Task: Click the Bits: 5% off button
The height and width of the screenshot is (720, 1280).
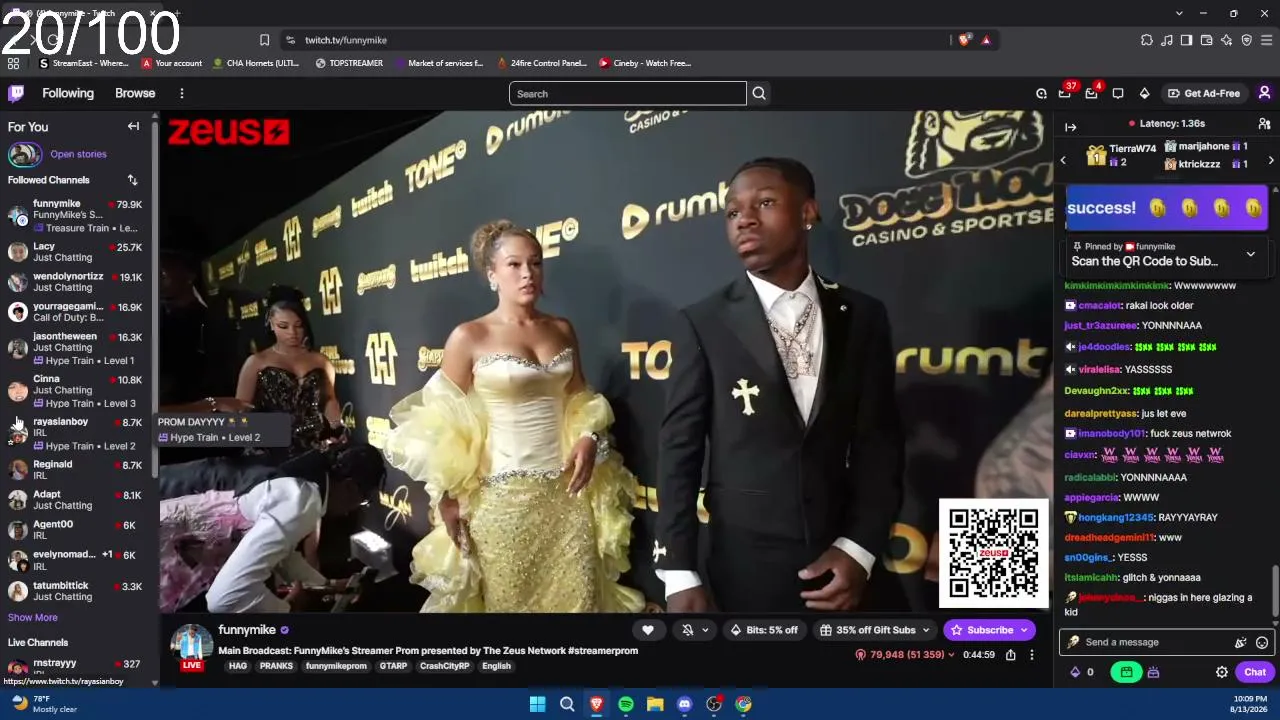Action: click(764, 630)
